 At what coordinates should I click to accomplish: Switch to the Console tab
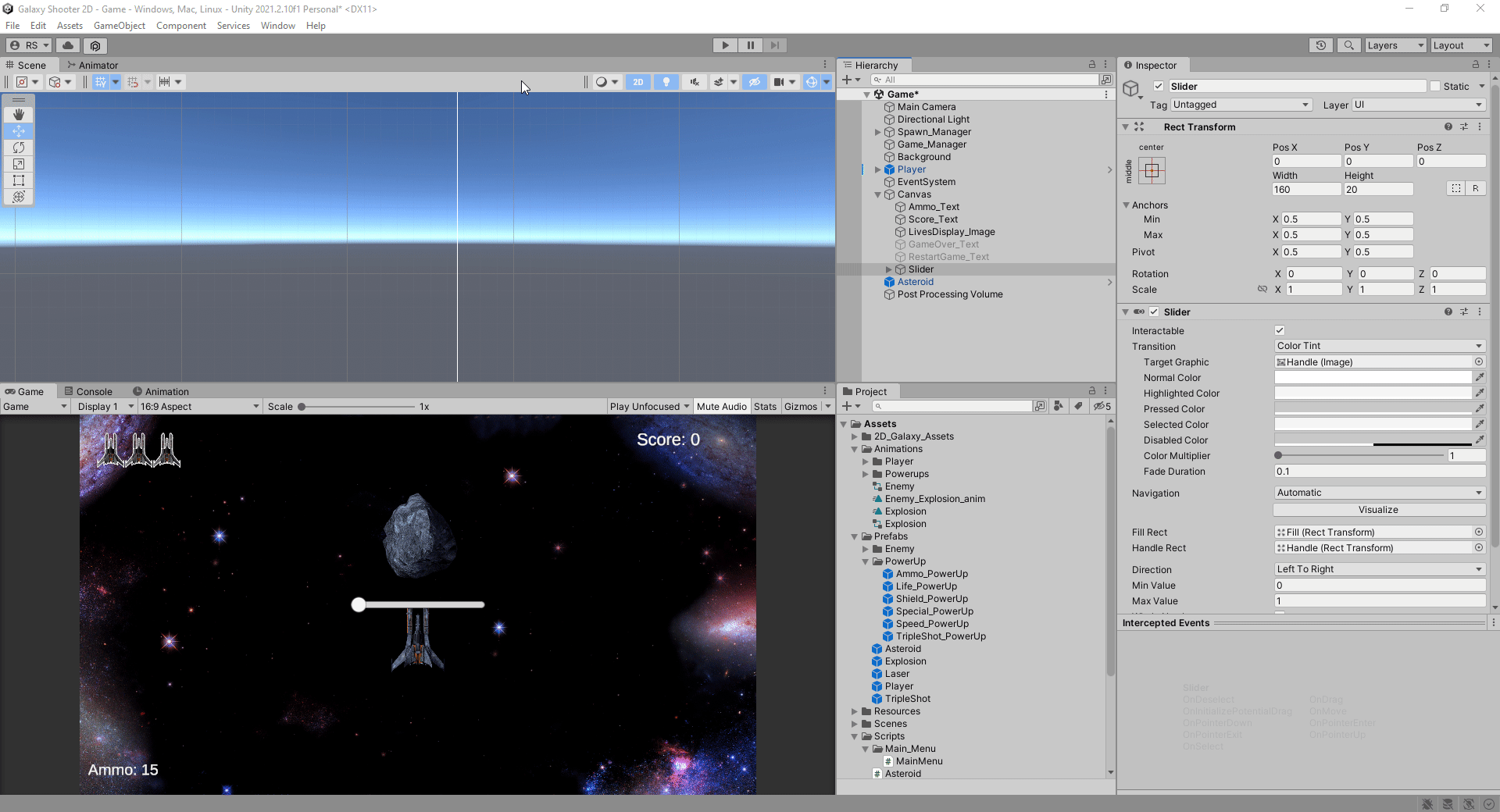click(88, 391)
